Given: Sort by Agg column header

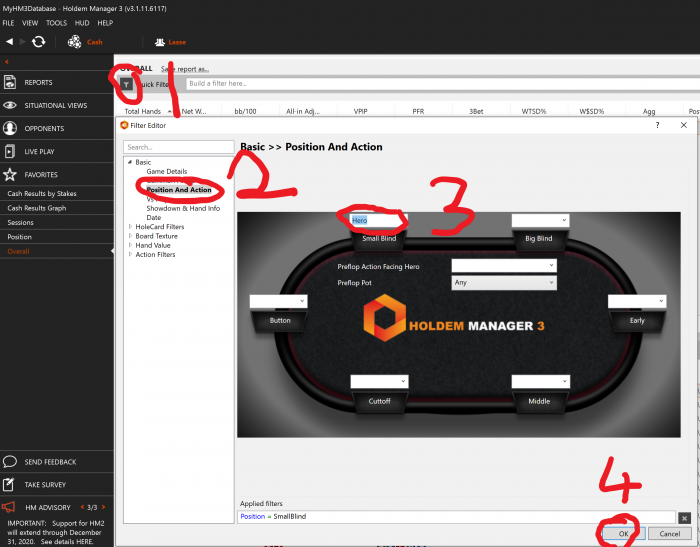Looking at the screenshot, I should point(649,111).
